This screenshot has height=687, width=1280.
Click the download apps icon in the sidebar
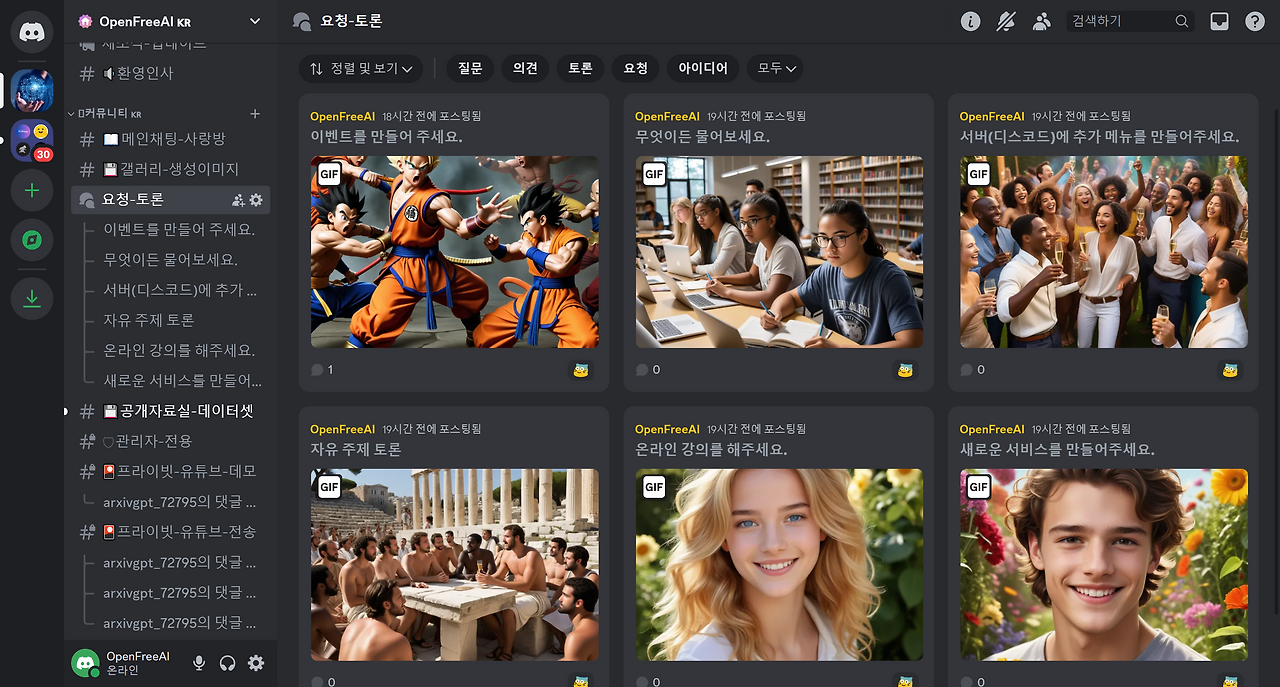pos(31,298)
